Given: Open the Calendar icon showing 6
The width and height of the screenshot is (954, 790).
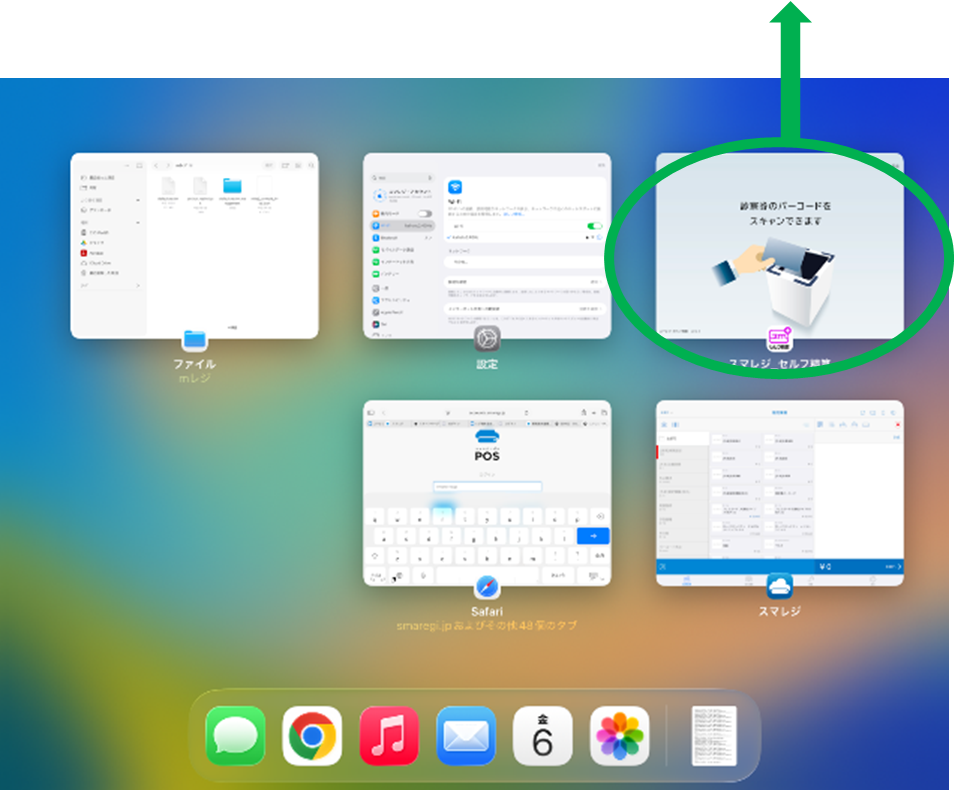Looking at the screenshot, I should click(543, 736).
